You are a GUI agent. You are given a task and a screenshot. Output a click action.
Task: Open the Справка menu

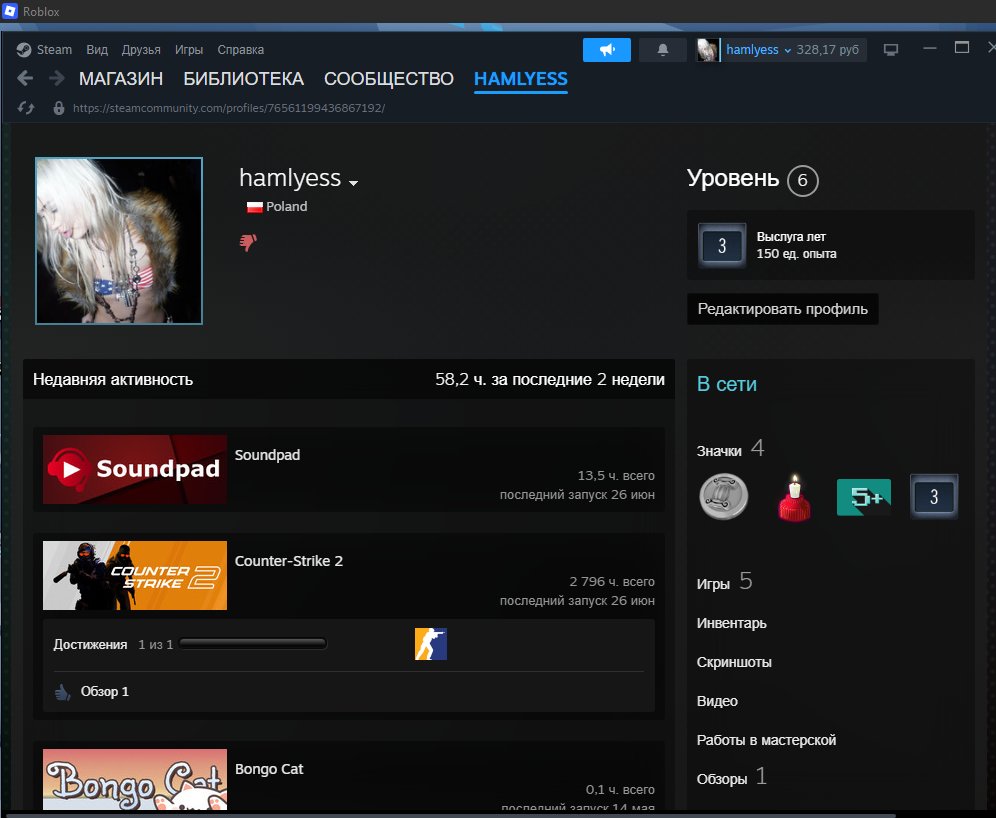coord(241,50)
